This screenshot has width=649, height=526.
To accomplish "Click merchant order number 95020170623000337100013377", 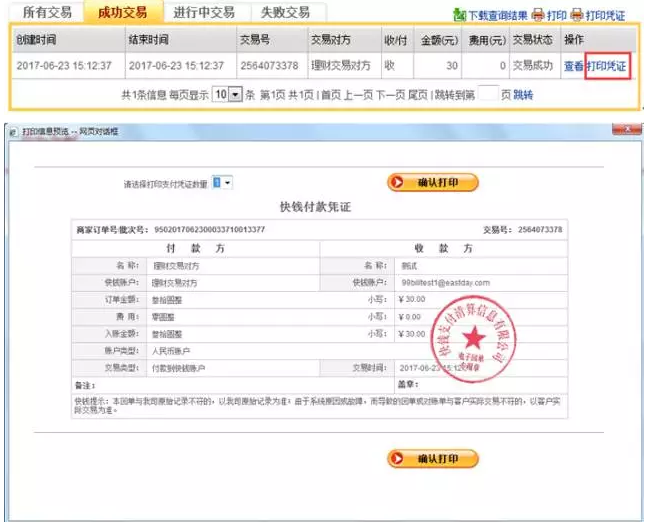I will click(x=209, y=230).
